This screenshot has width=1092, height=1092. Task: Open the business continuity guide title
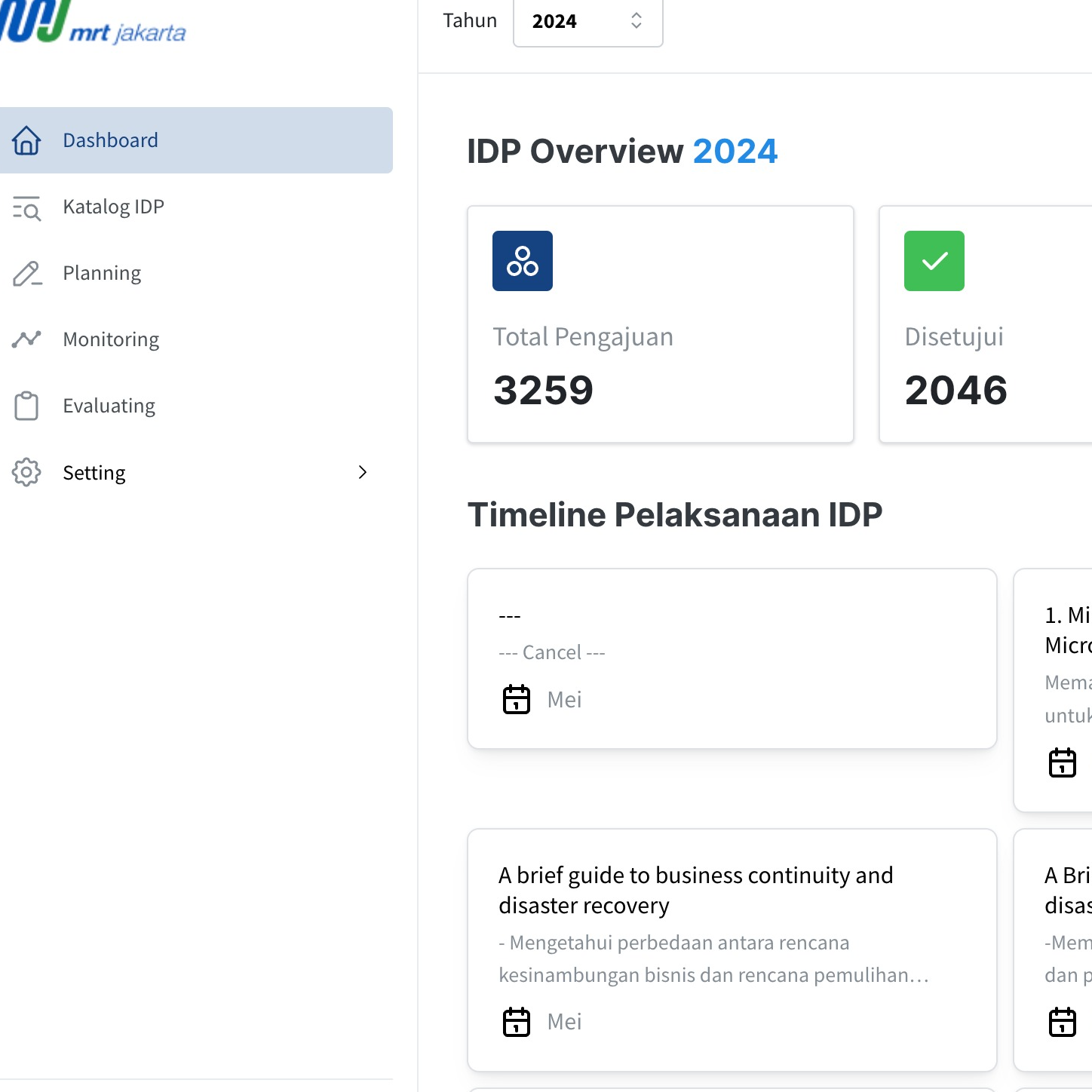[695, 890]
